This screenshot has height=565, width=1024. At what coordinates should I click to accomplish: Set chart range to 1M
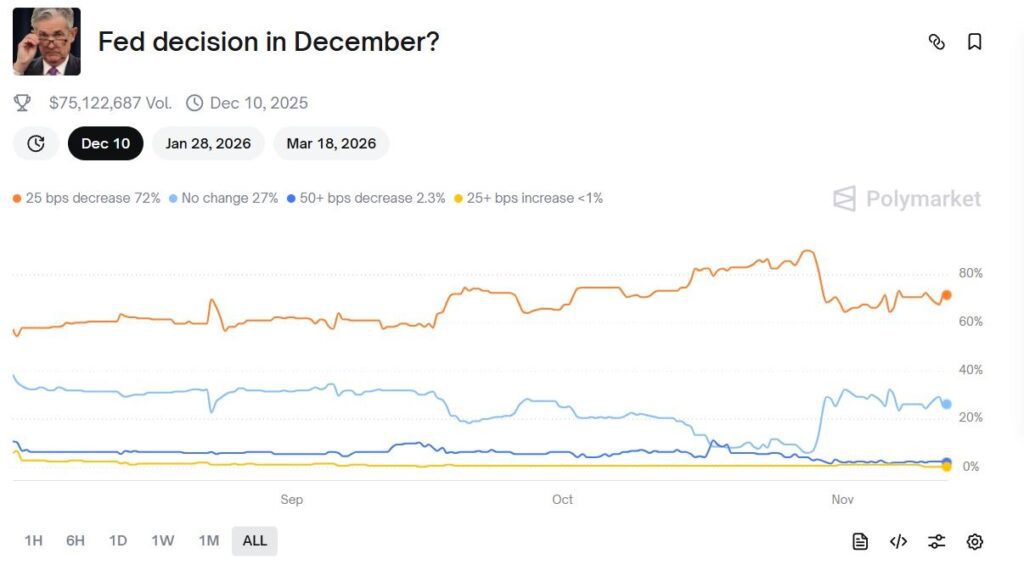click(208, 541)
